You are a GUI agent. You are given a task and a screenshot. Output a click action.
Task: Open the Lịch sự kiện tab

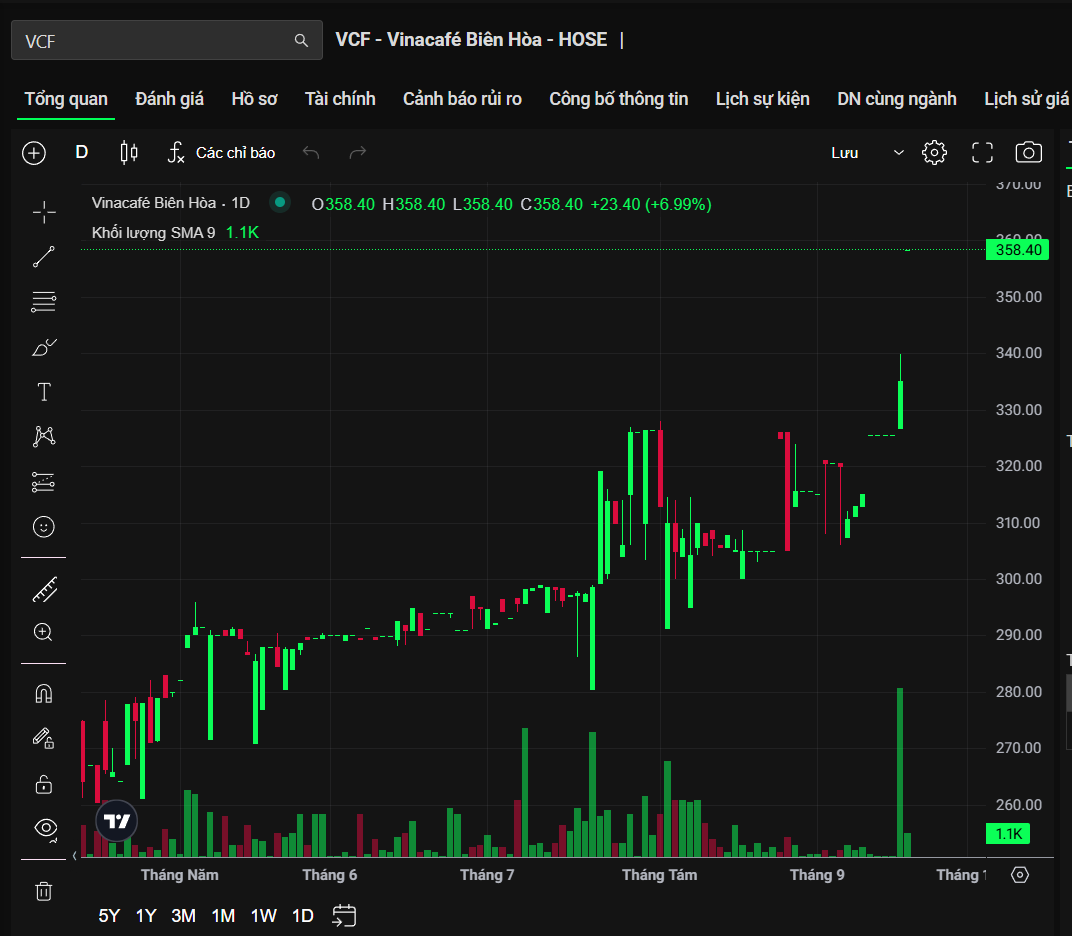[762, 99]
